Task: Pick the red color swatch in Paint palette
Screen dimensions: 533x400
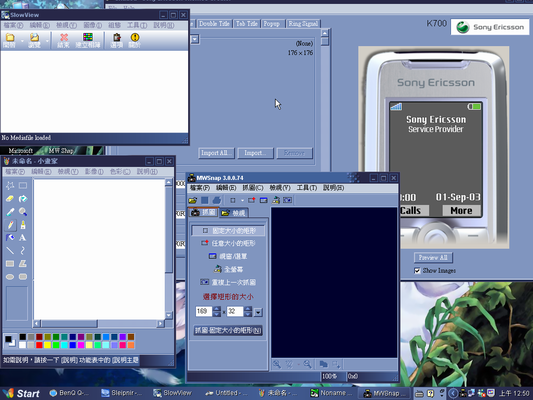Action: click(x=39, y=345)
